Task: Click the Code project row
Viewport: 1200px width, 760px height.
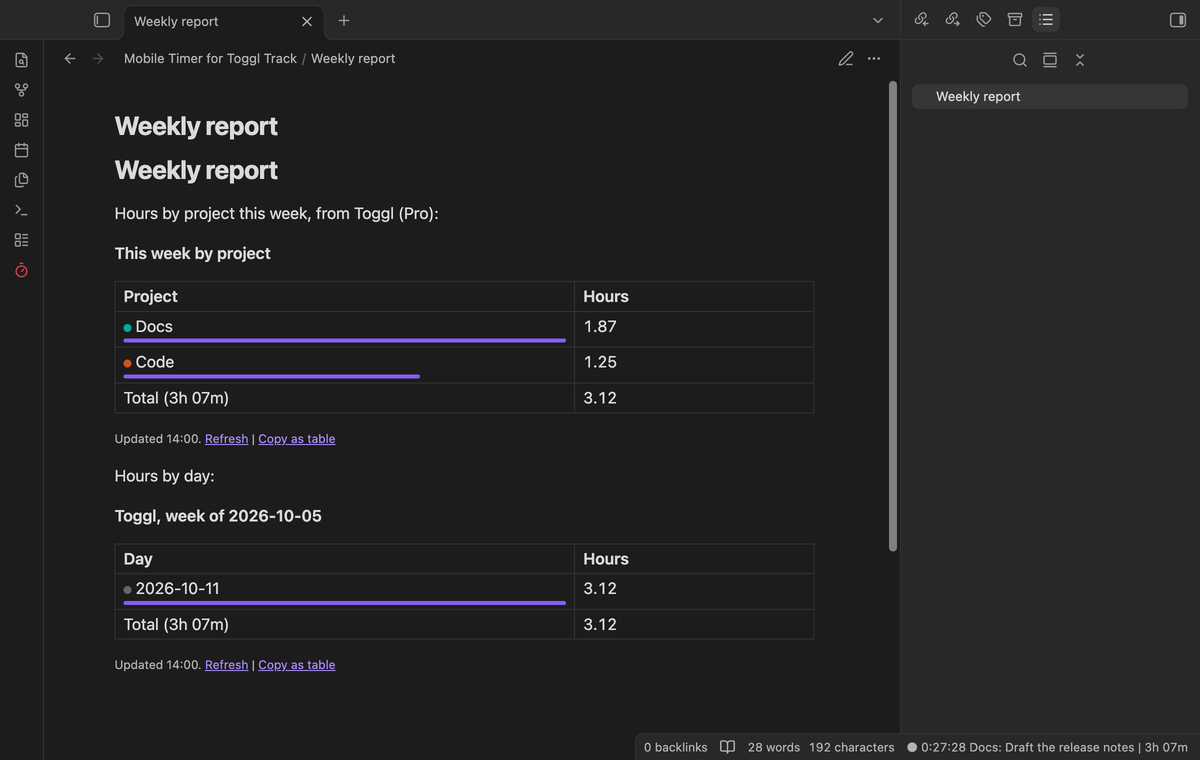Action: (x=464, y=365)
